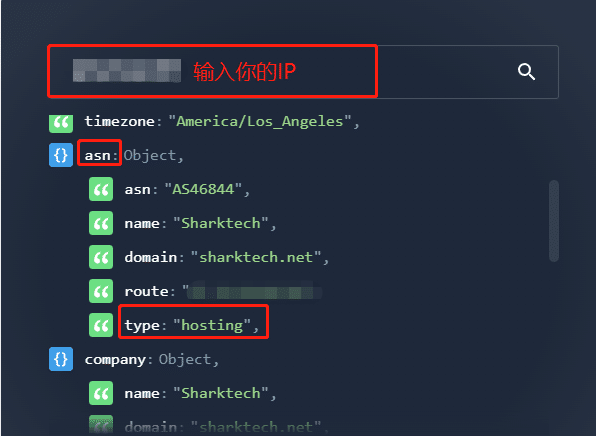Image resolution: width=596 pixels, height=436 pixels.
Task: Click string icon beside AS46844 value
Action: tap(101, 189)
